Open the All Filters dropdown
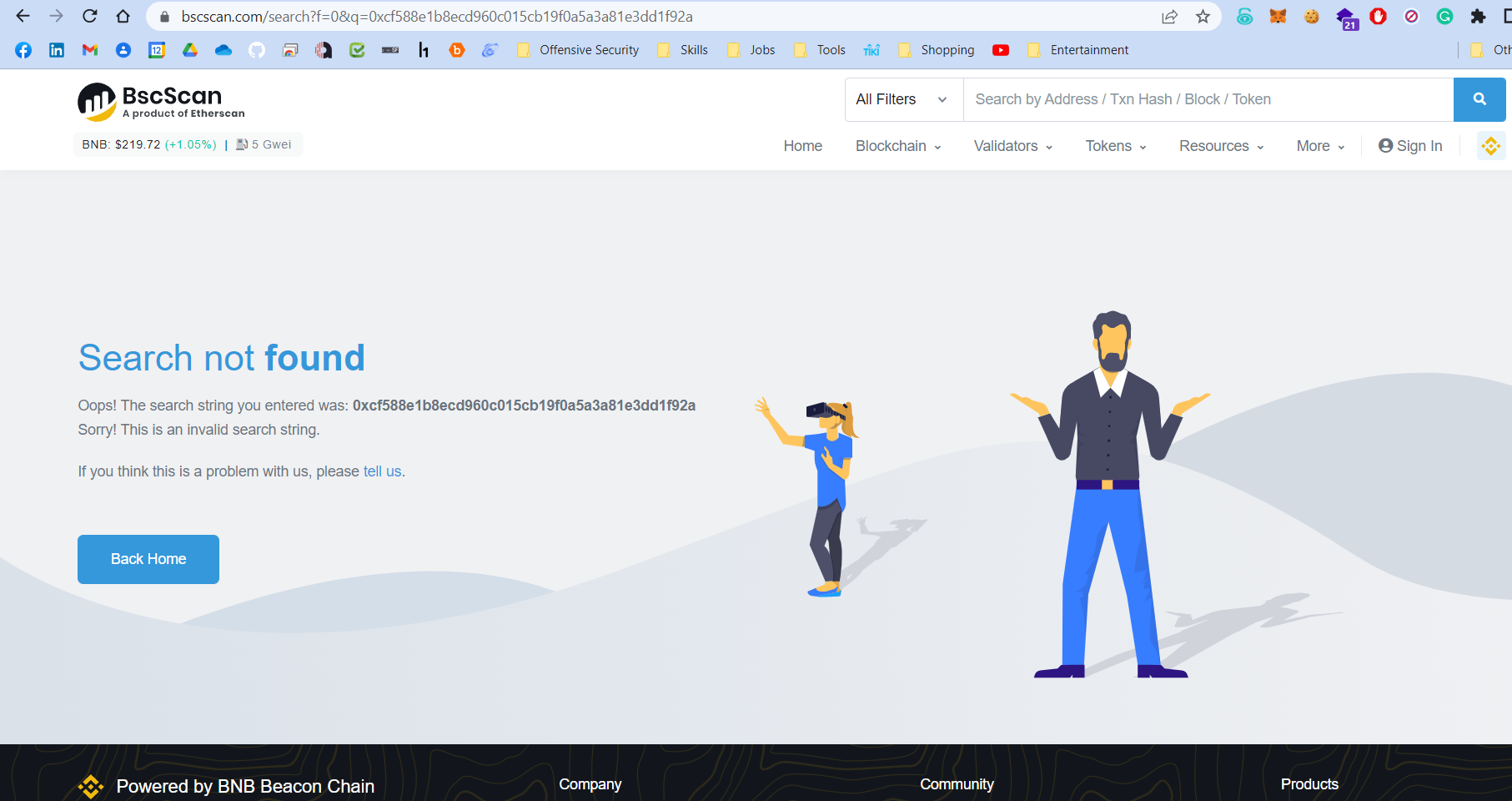1512x801 pixels. [x=904, y=99]
